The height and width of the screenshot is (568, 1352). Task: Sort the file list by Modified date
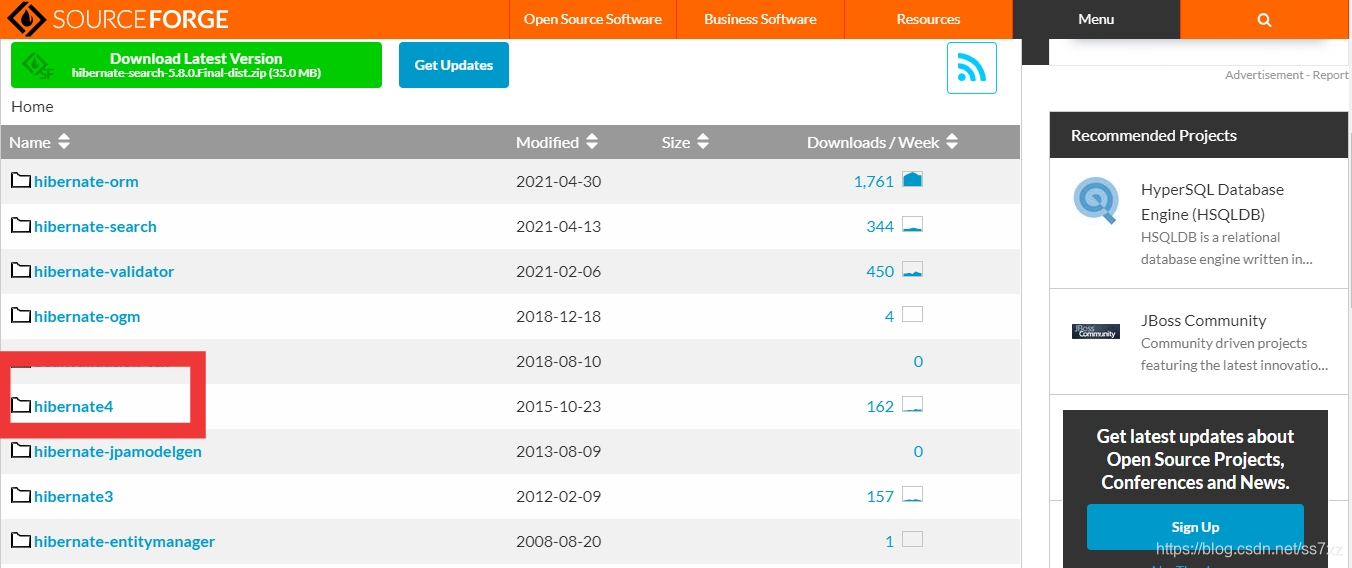coord(557,142)
